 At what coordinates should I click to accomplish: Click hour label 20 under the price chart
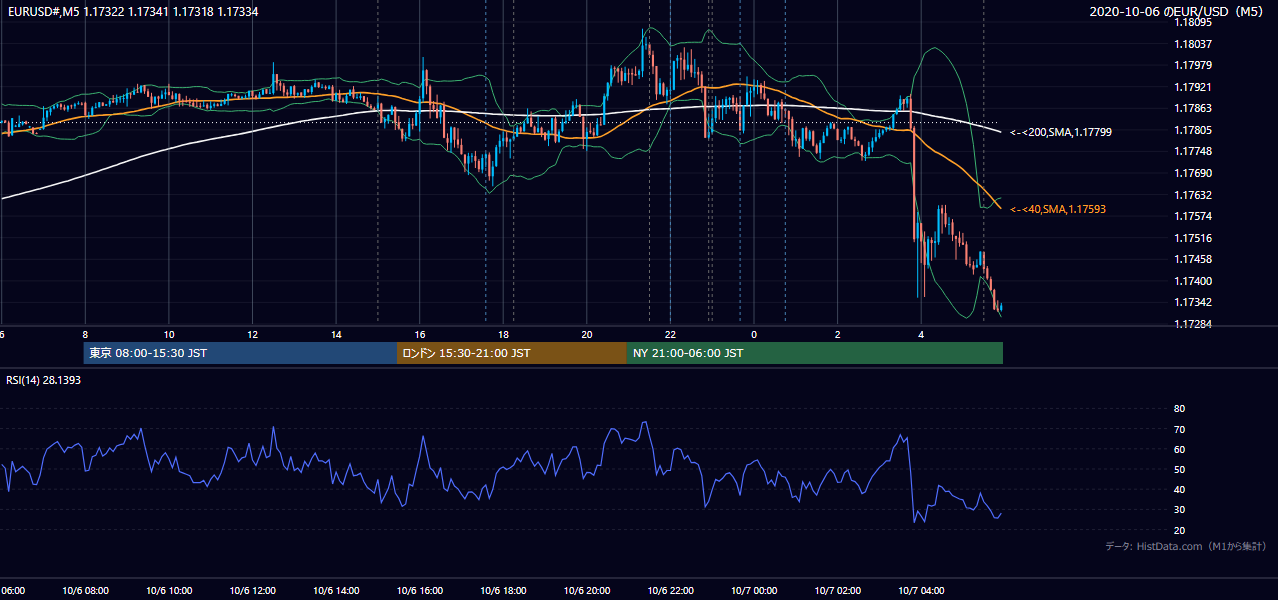(587, 334)
